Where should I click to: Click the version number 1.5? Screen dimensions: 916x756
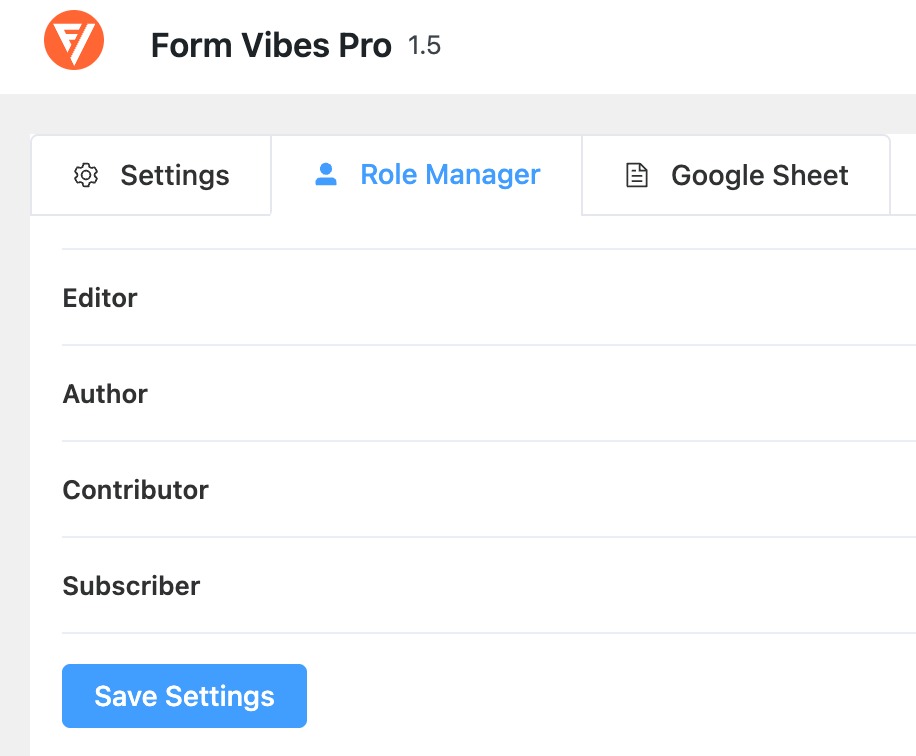coord(430,45)
